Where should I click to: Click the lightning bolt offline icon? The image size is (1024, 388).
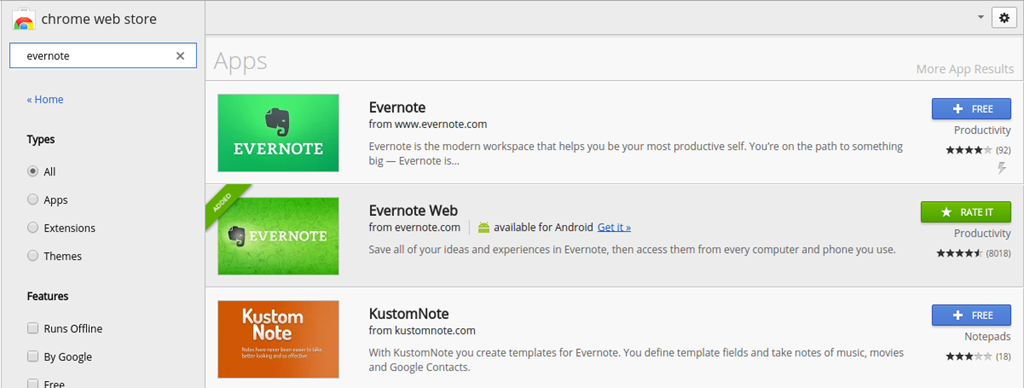(1002, 169)
